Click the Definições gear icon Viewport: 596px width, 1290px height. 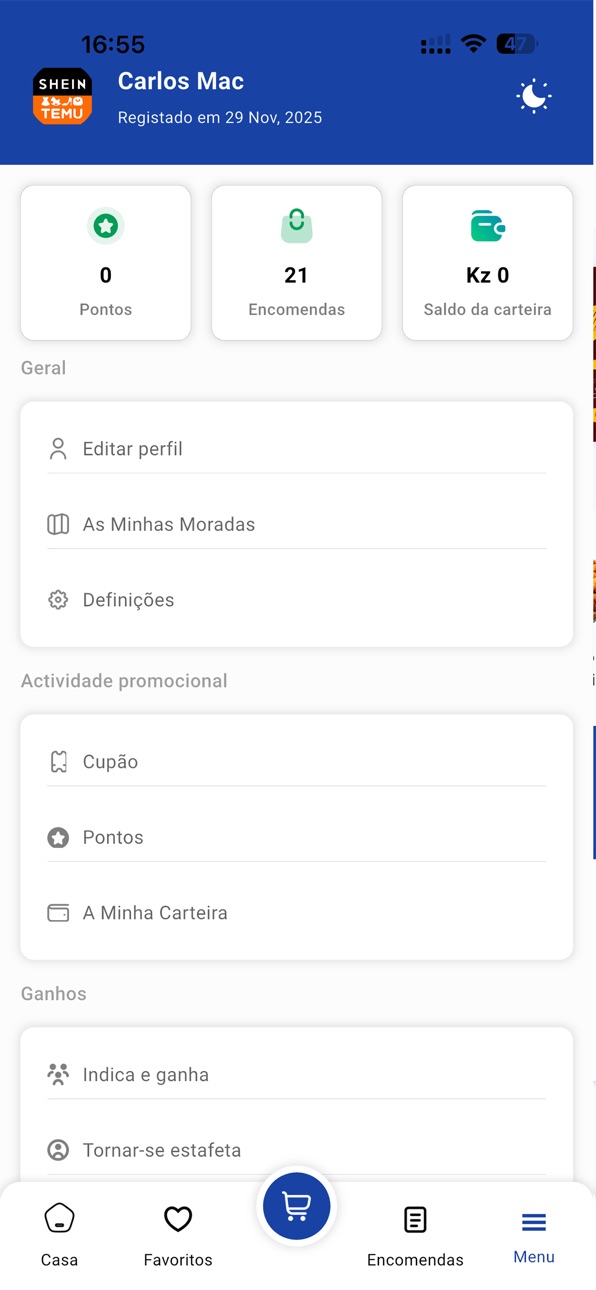[58, 600]
